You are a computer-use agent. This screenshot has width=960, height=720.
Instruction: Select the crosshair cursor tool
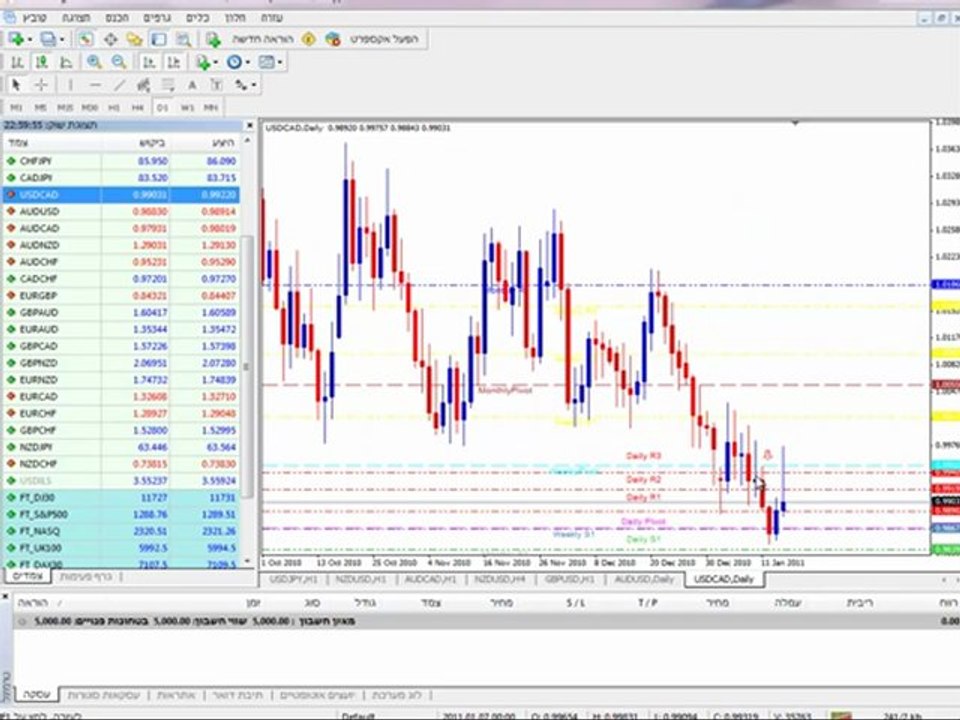(41, 85)
